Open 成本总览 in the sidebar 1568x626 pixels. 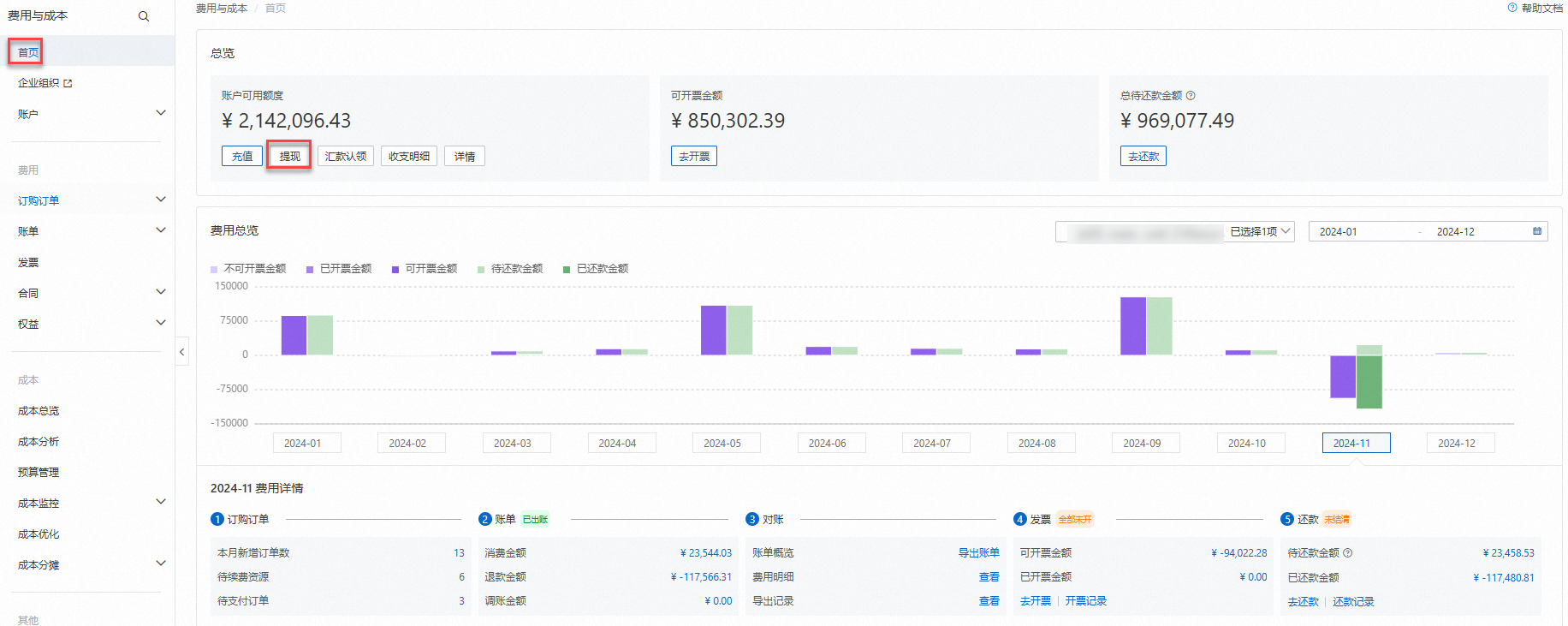[39, 411]
